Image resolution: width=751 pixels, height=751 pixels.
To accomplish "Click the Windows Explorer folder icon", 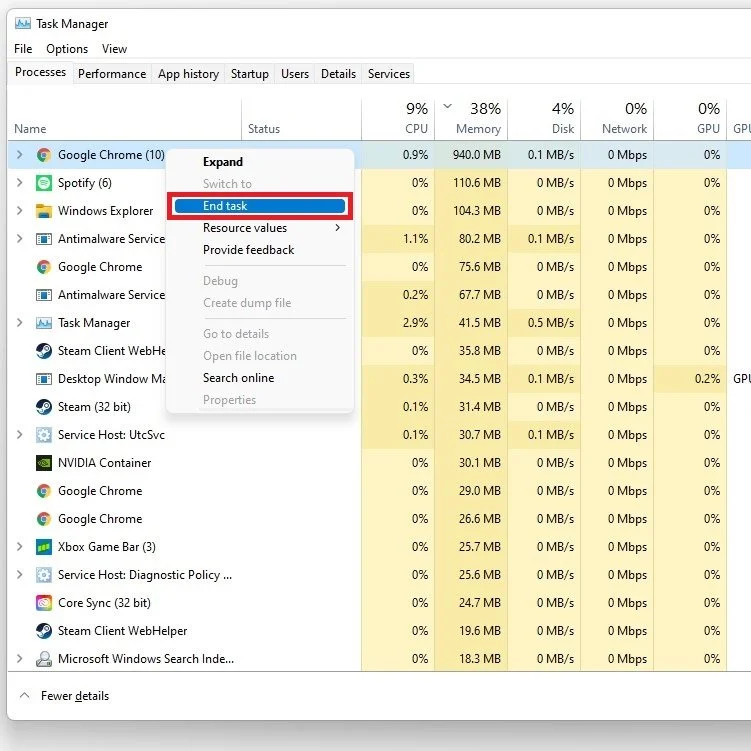I will [44, 211].
